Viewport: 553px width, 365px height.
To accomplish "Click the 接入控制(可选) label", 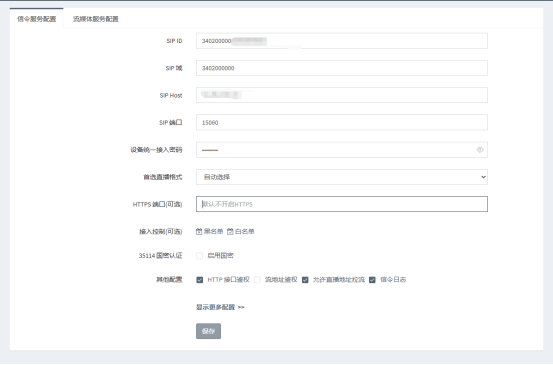I will click(x=161, y=231).
